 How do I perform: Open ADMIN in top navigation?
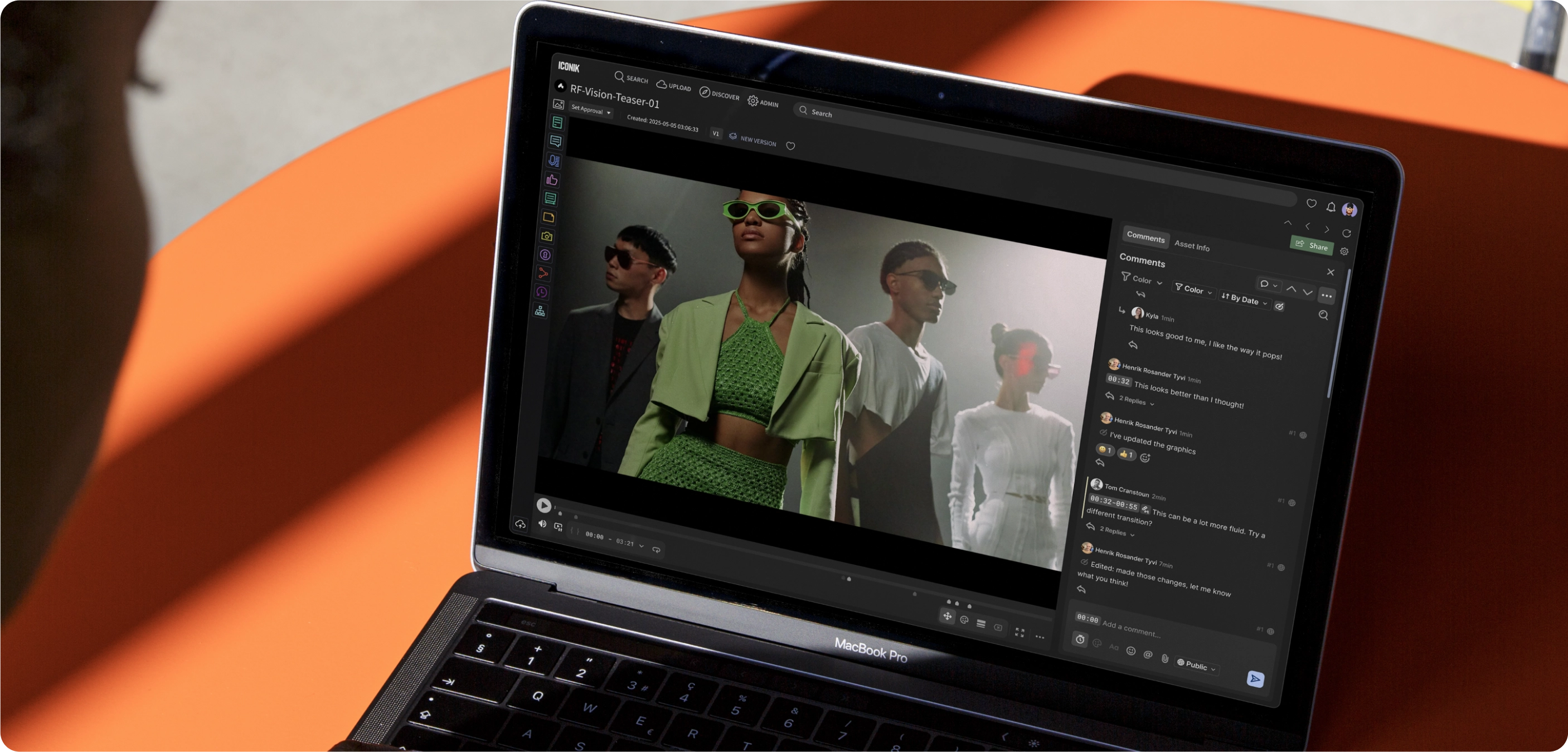[x=763, y=103]
